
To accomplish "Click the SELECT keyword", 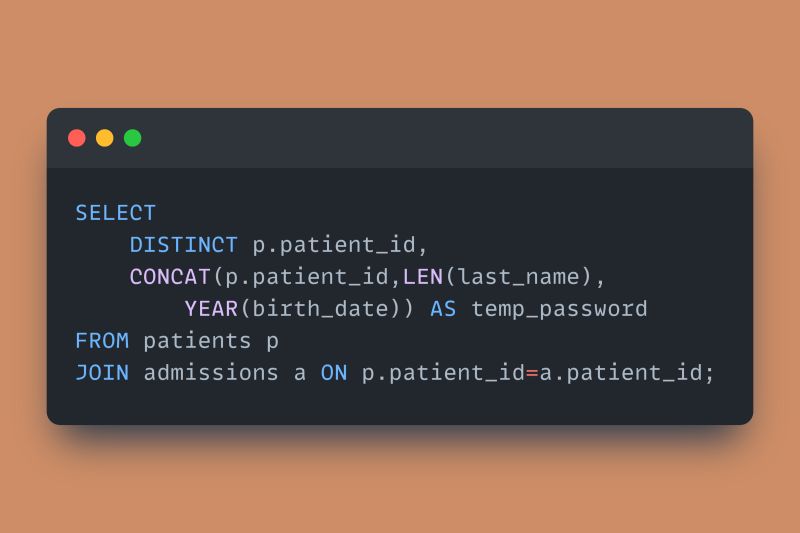I will (115, 213).
